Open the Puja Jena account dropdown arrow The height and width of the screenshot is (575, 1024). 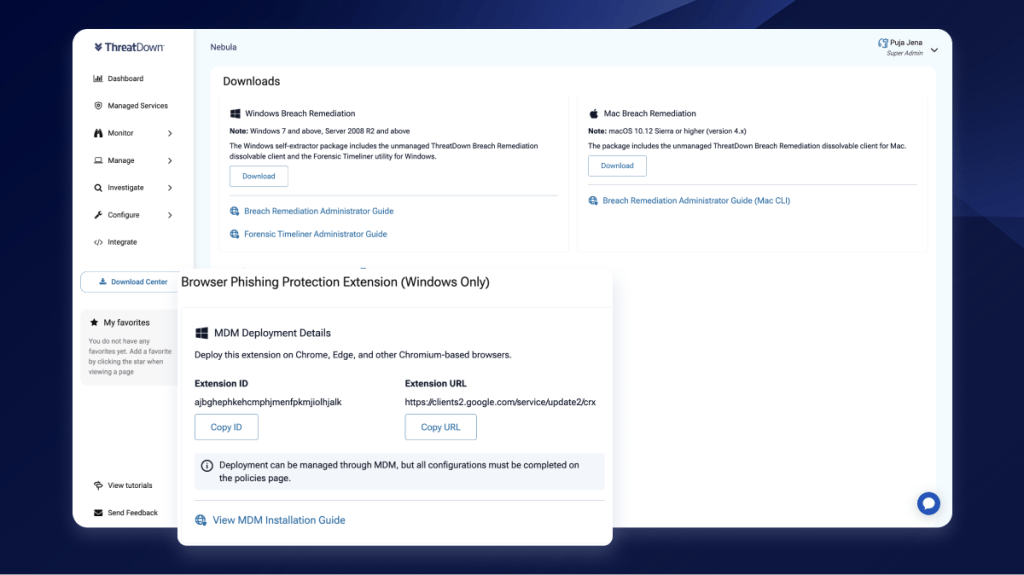(935, 50)
